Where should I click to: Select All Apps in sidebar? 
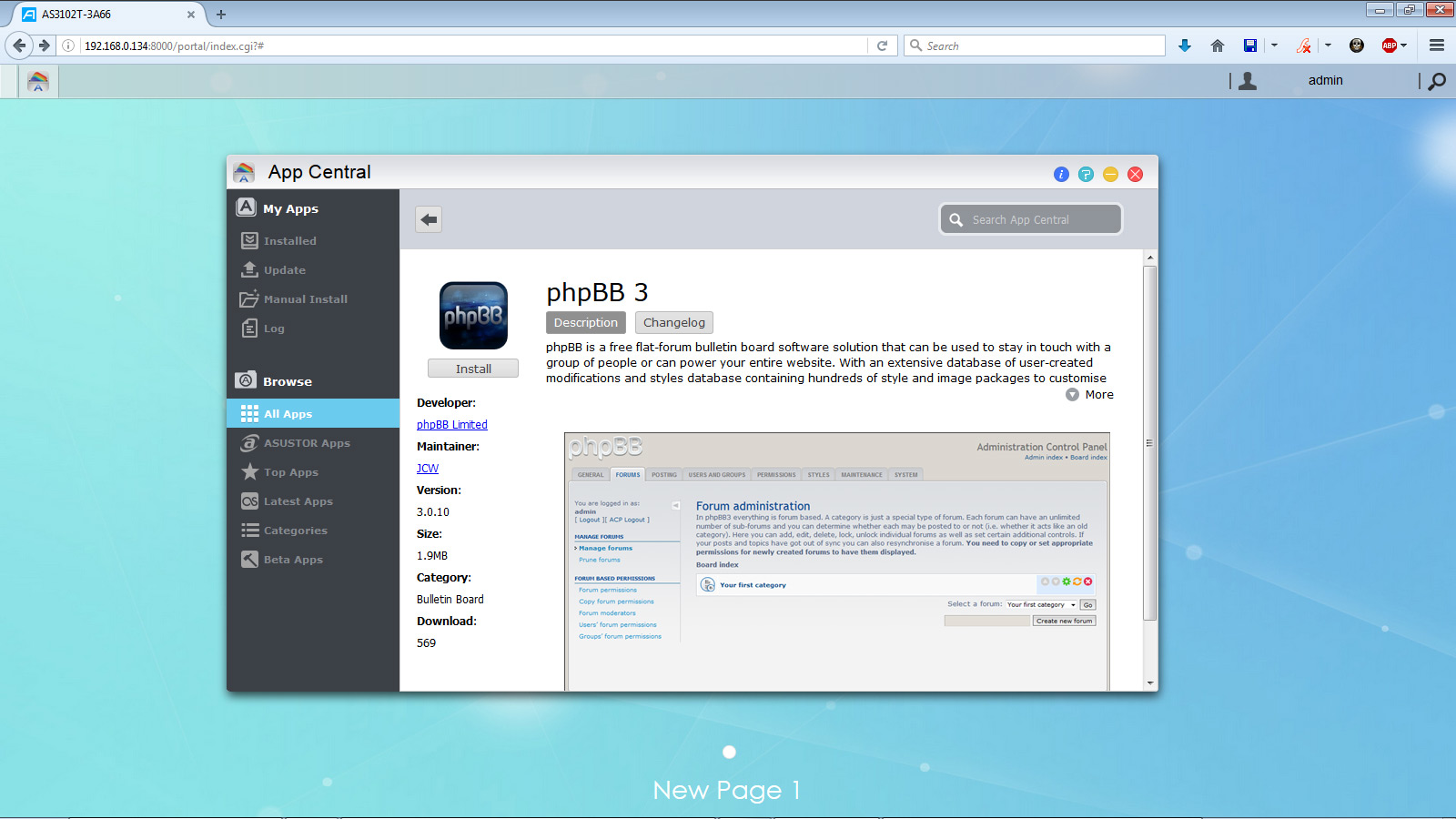(313, 413)
